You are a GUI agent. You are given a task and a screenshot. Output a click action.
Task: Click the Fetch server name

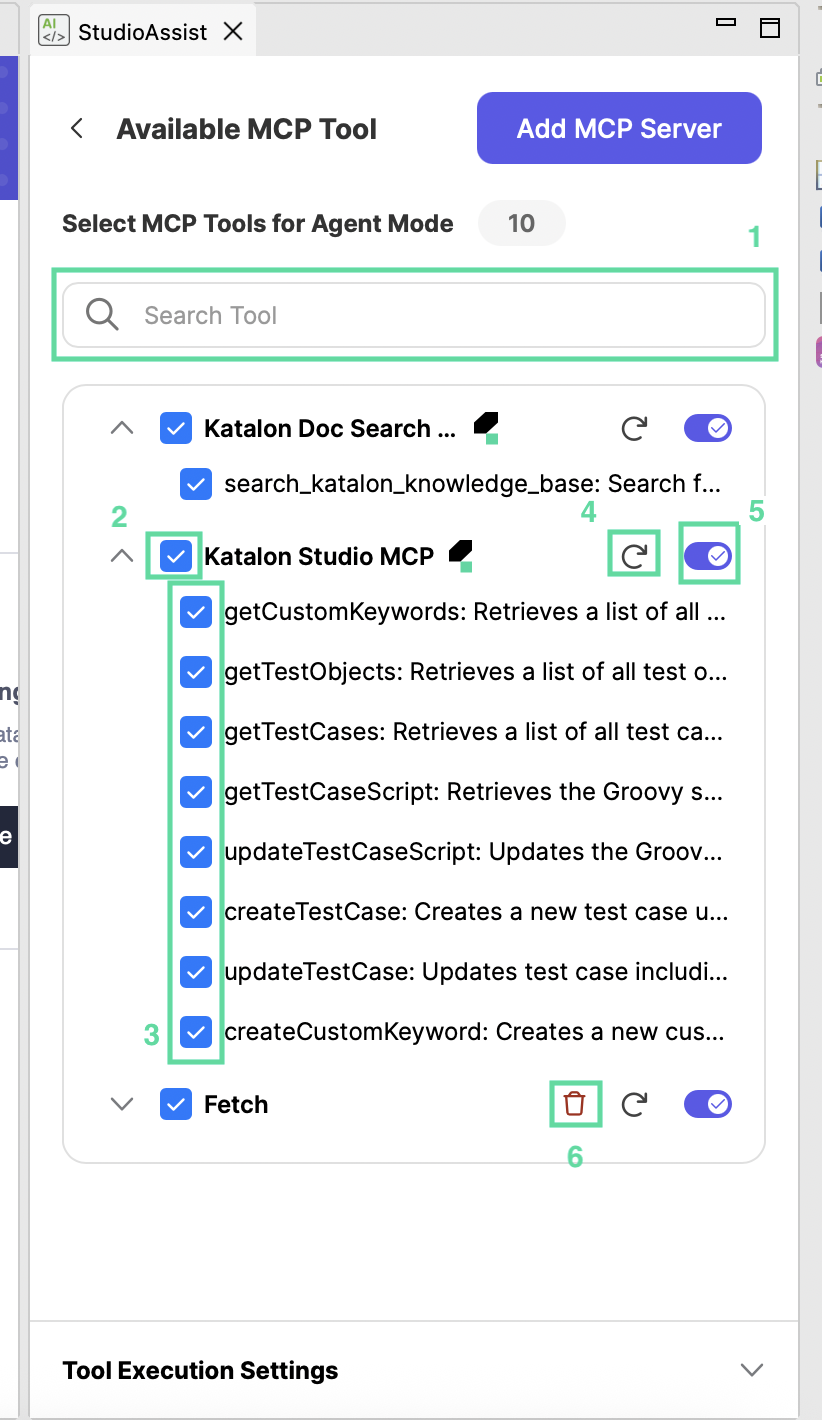click(x=236, y=1104)
